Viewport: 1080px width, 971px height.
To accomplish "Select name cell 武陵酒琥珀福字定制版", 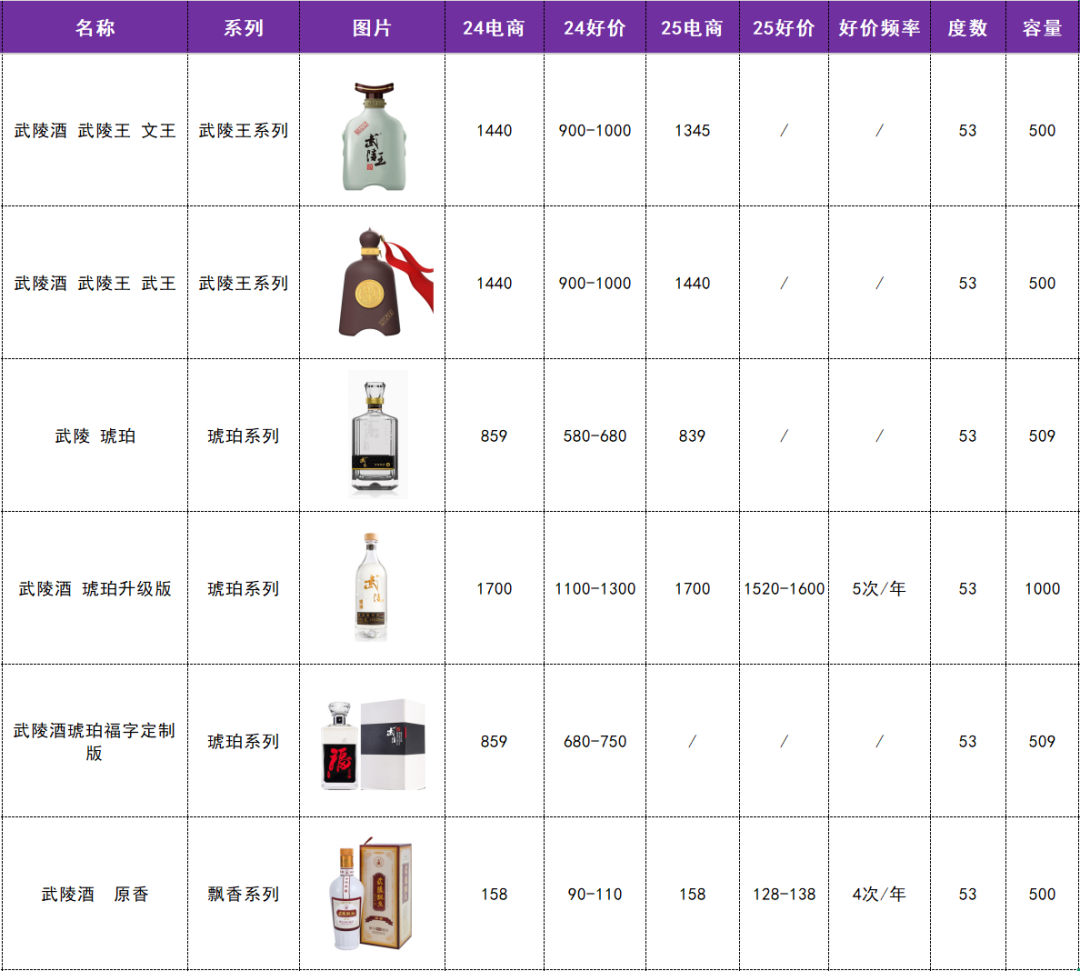I will [95, 742].
